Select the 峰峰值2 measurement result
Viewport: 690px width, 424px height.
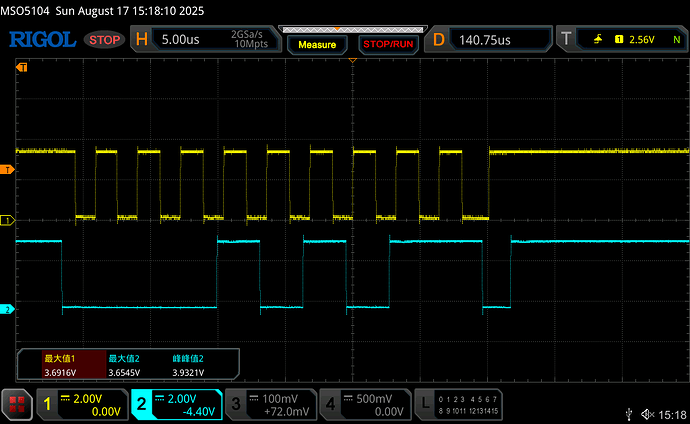(x=188, y=364)
